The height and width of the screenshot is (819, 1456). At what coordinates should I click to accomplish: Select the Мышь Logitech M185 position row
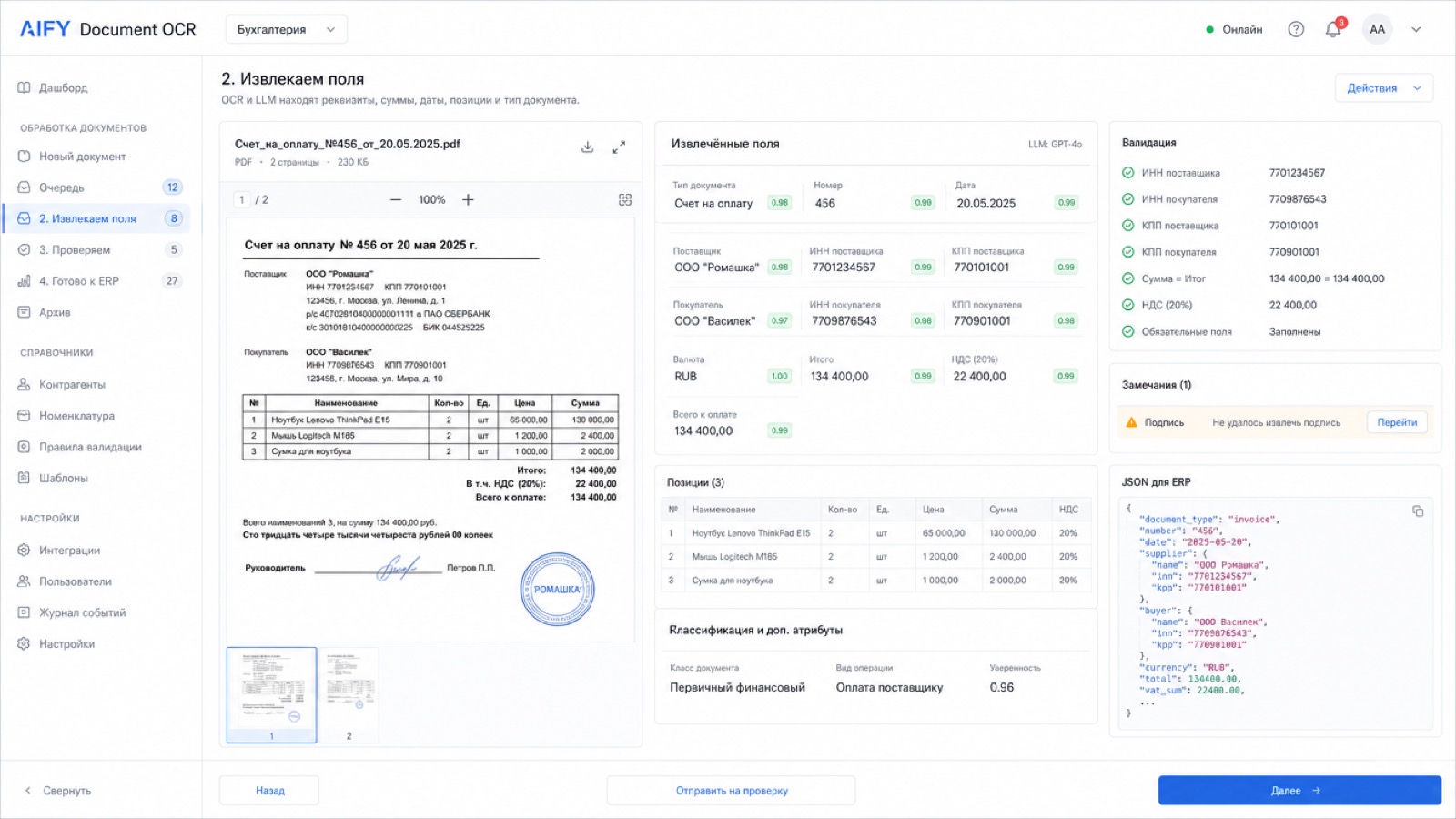point(875,556)
